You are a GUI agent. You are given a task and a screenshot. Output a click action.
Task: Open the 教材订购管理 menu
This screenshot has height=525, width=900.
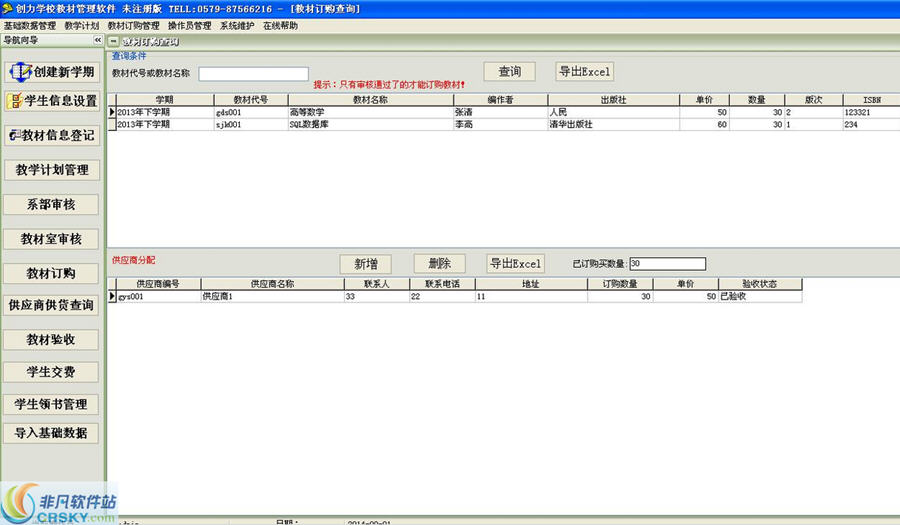coord(133,26)
